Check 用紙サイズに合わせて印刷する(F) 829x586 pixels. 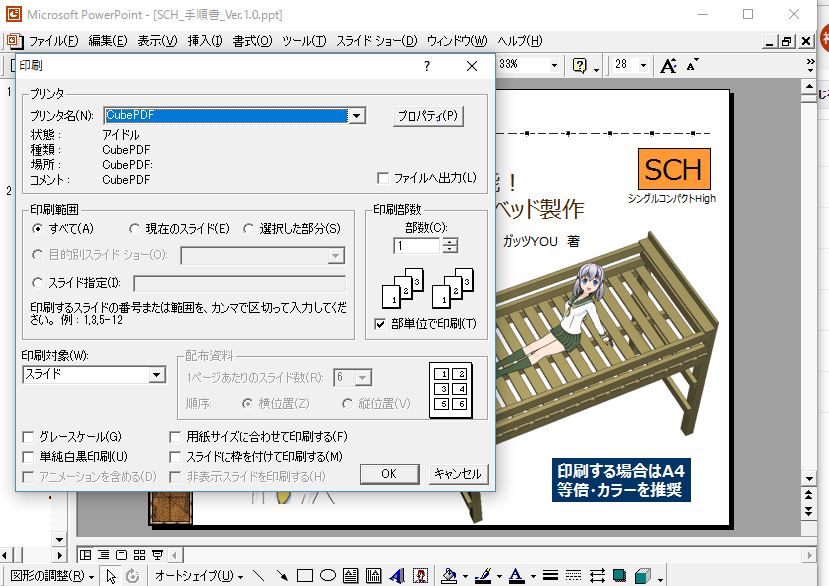[x=174, y=437]
